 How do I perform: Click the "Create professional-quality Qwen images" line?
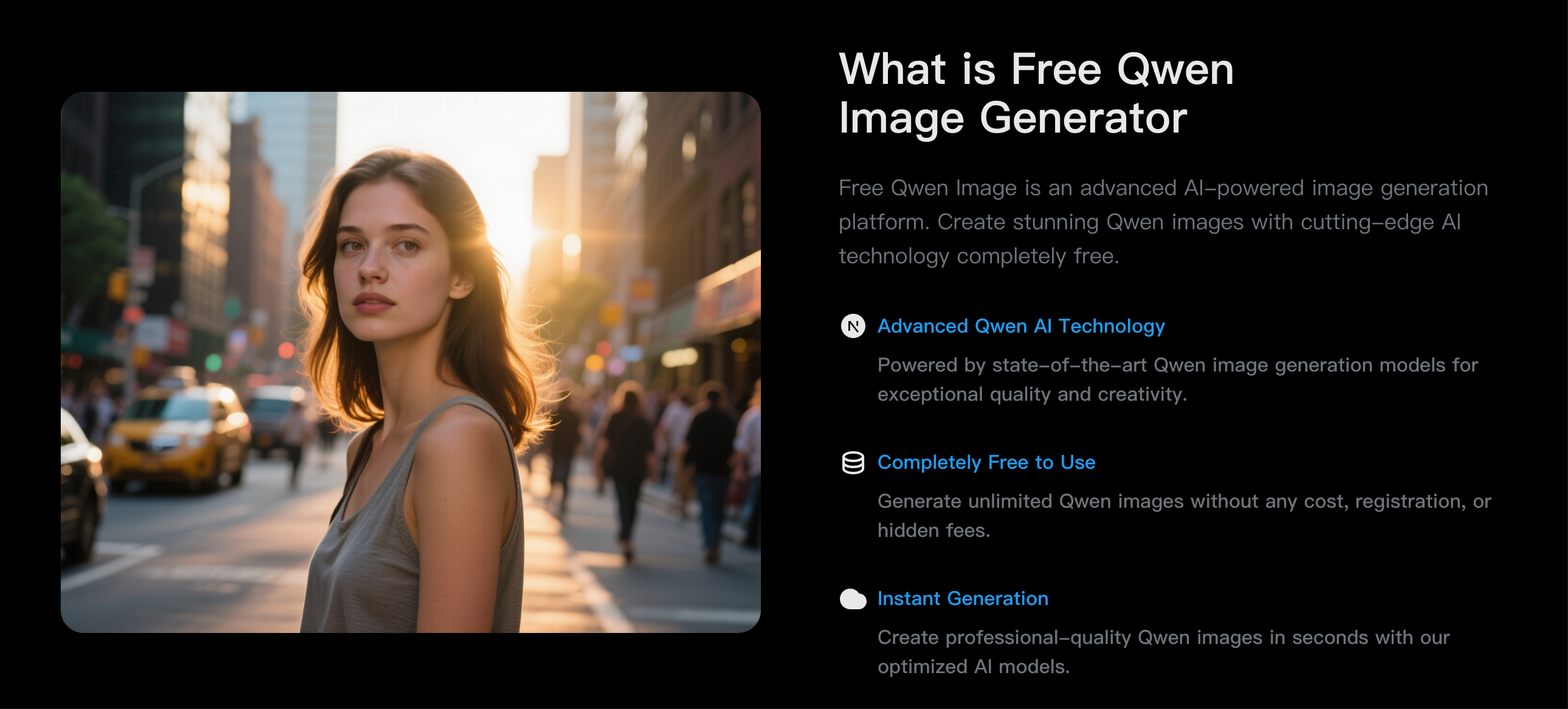tap(1163, 638)
